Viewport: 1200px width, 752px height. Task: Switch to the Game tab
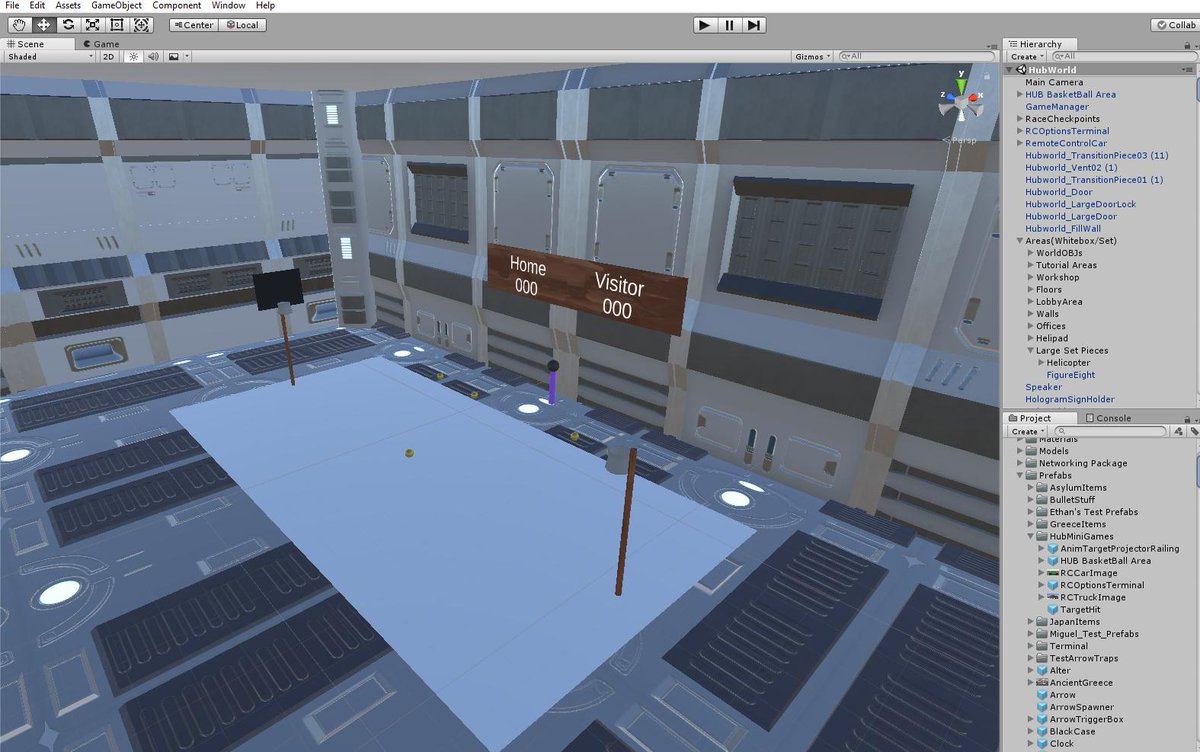pos(101,44)
